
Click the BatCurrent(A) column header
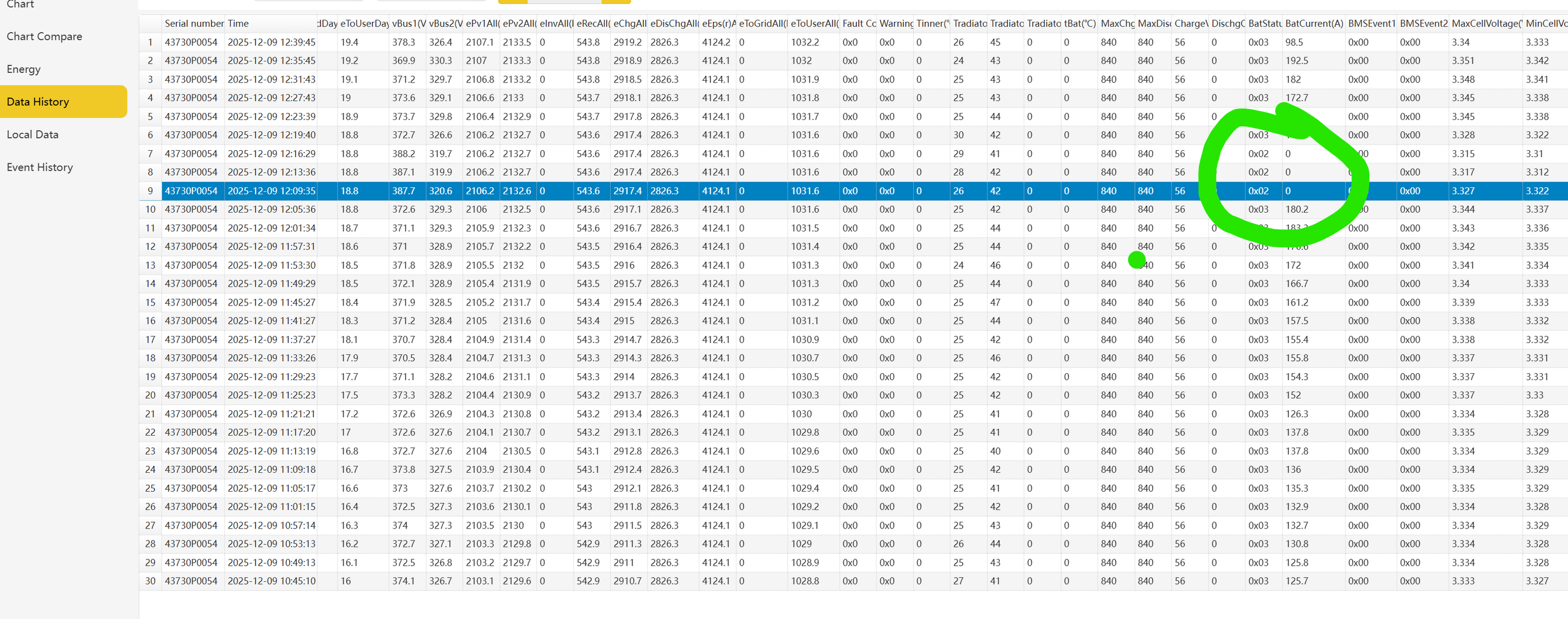(x=1314, y=23)
